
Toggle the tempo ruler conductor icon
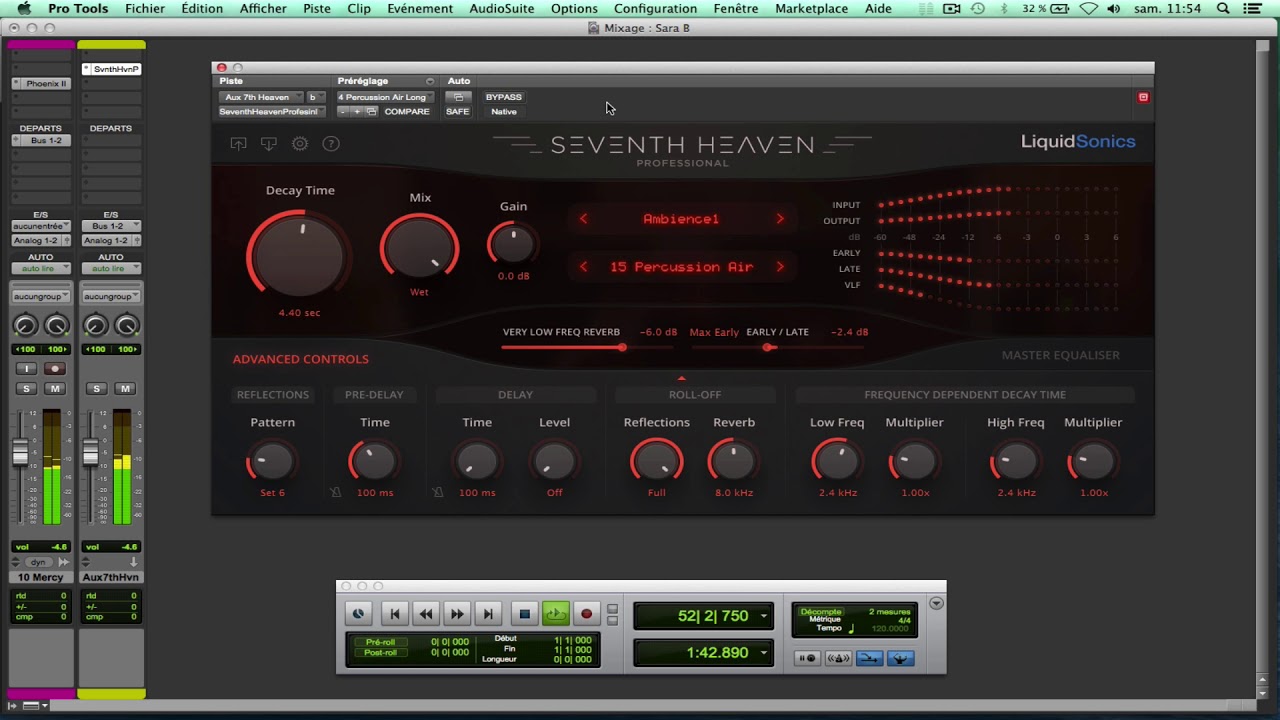click(x=900, y=658)
